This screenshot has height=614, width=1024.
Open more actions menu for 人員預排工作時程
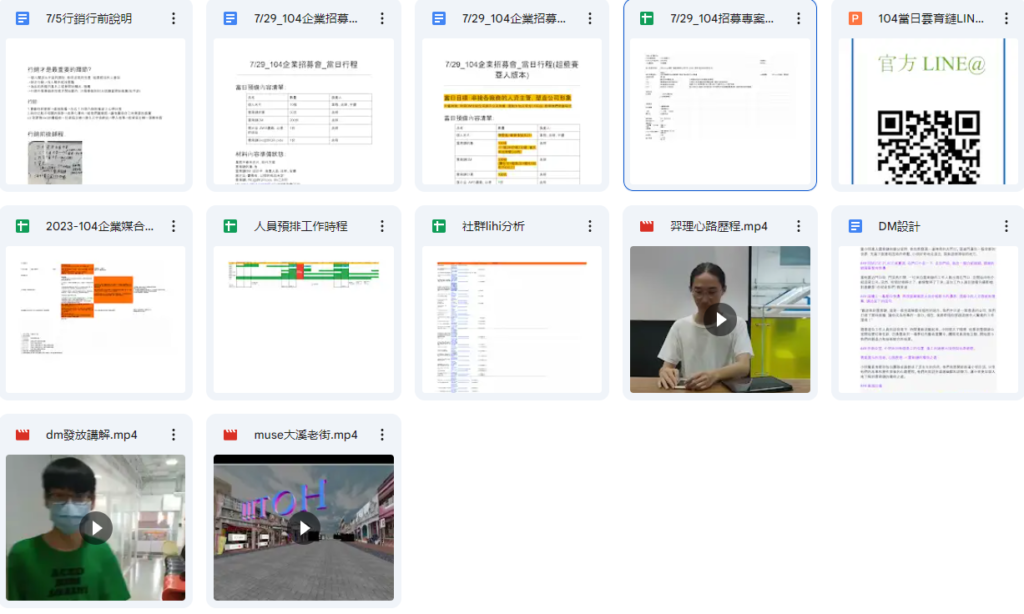(382, 227)
